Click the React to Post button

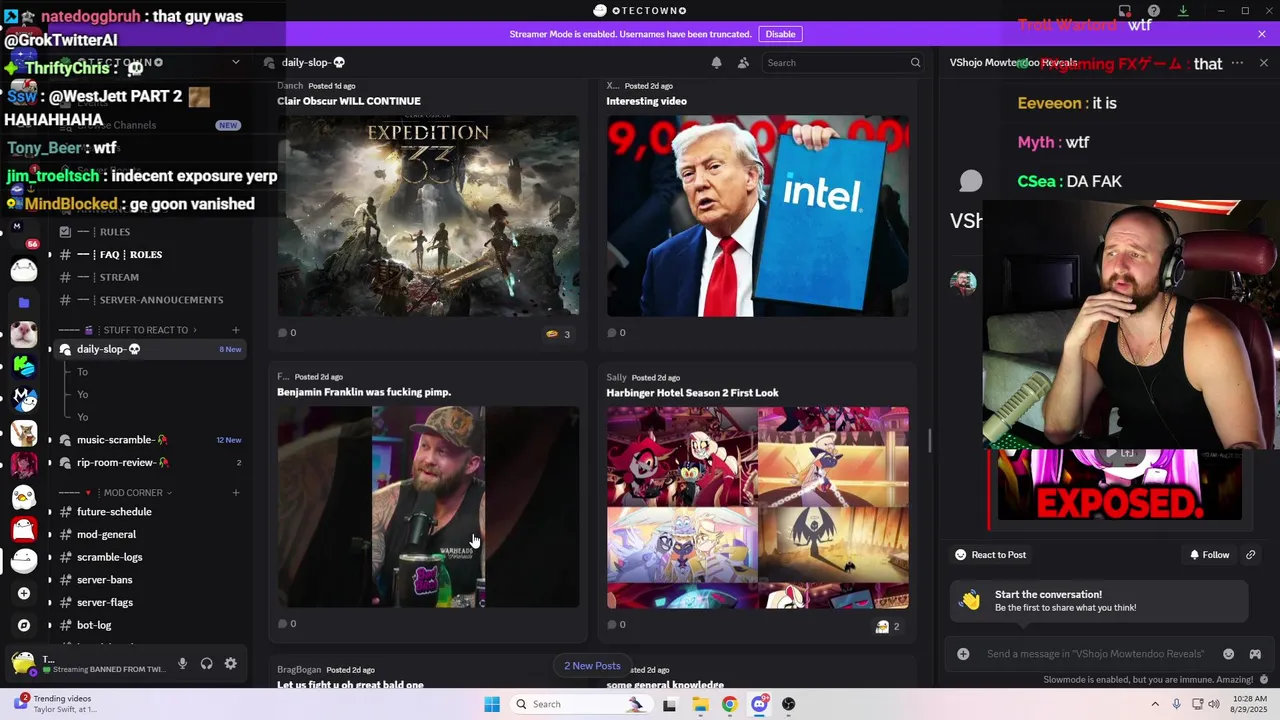click(990, 555)
